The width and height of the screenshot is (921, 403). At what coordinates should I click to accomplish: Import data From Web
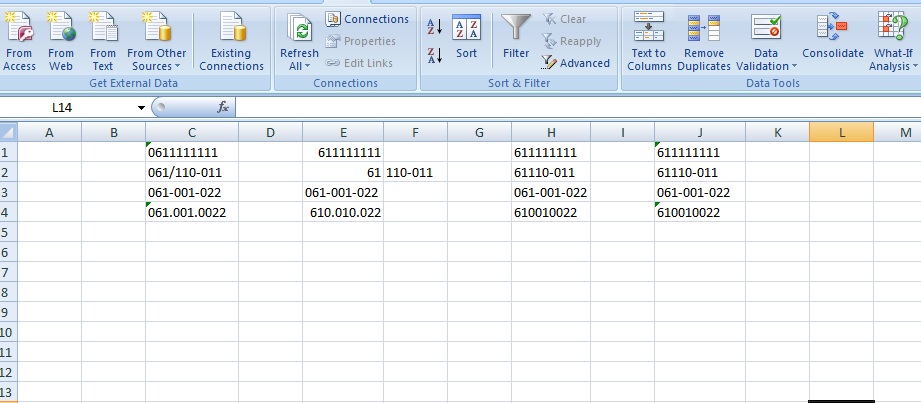(61, 42)
